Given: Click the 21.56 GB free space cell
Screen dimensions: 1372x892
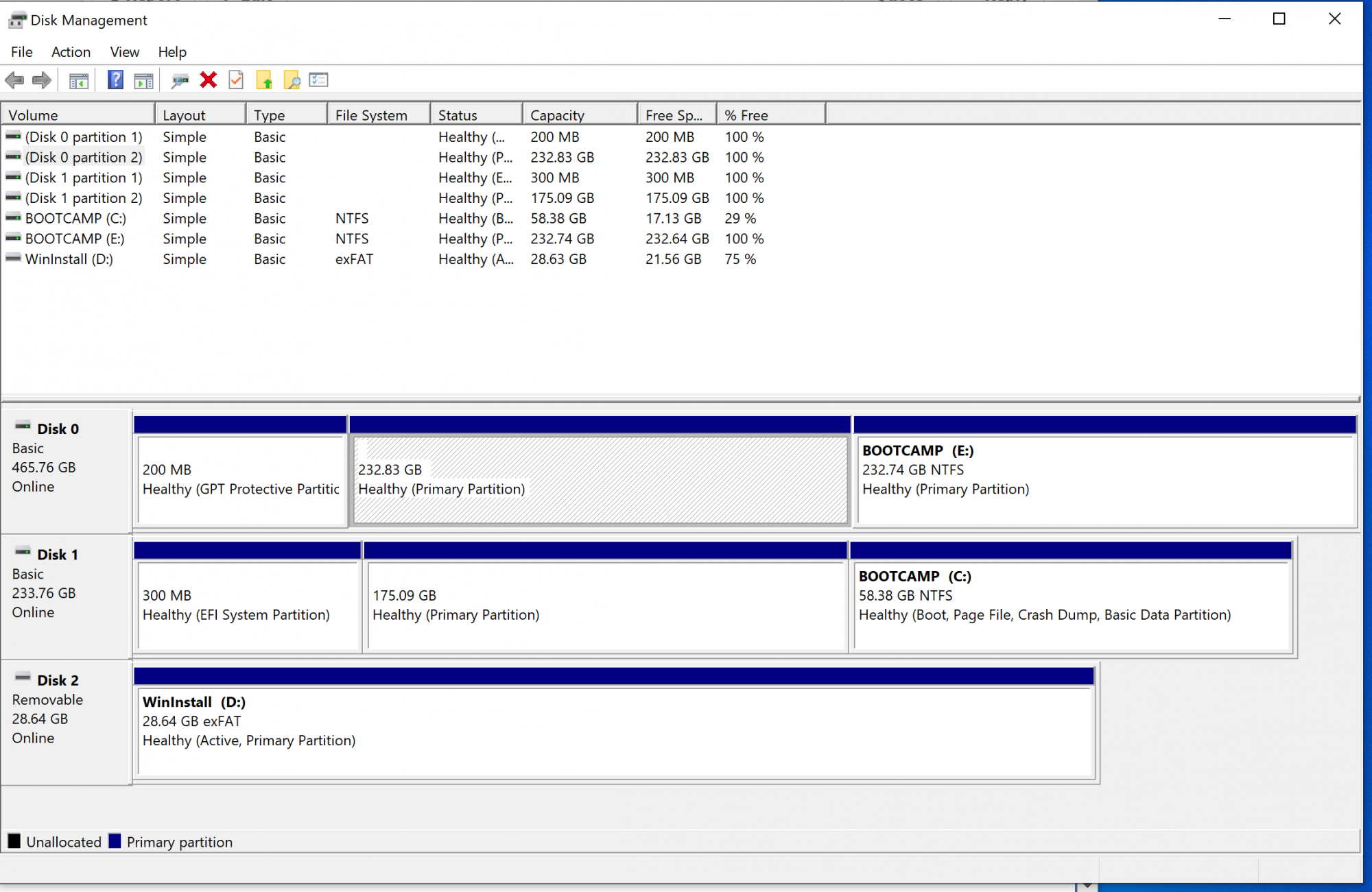Looking at the screenshot, I should pos(673,259).
